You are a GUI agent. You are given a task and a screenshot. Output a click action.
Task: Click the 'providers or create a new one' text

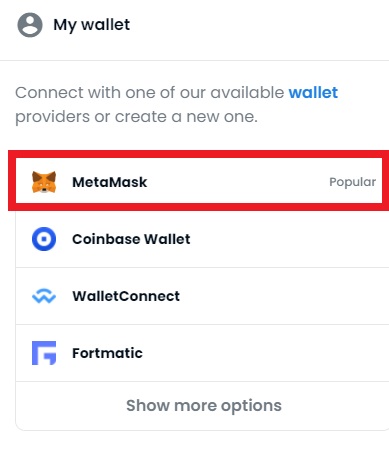pyautogui.click(x=136, y=117)
